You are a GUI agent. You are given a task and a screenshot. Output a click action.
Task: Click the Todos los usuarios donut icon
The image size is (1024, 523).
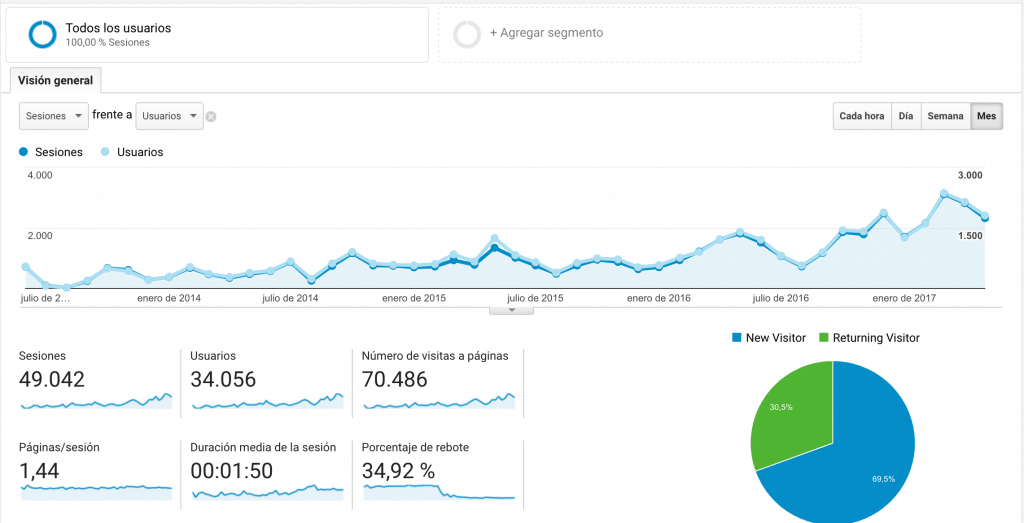point(43,34)
